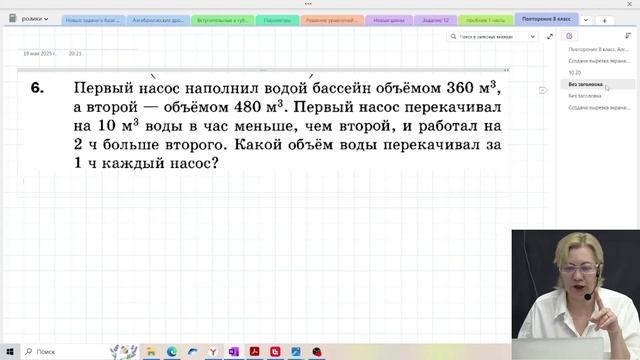Open the notebook list icon
This screenshot has height=360, width=640.
click(13, 18)
